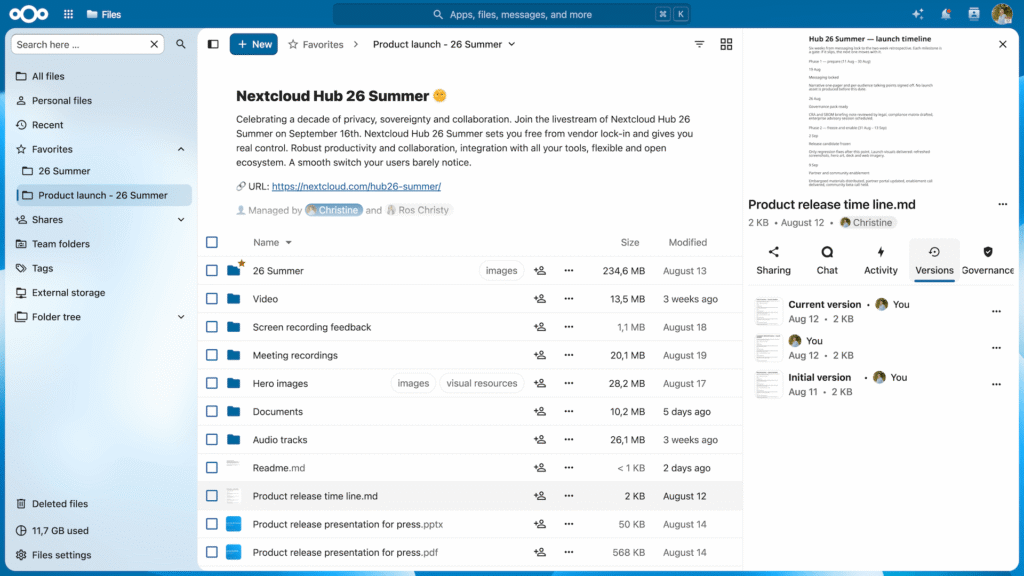
Task: Open actions for press presentation pdf
Action: pos(569,552)
